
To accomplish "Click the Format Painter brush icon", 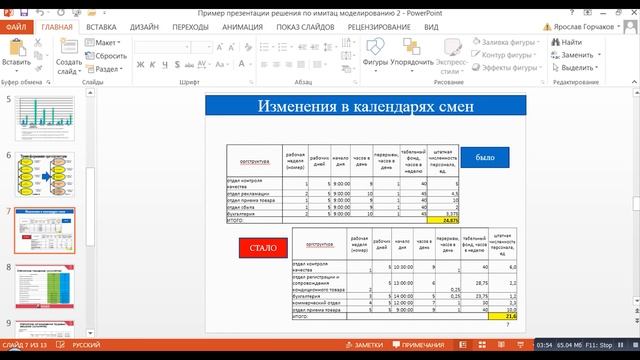I will coord(38,68).
